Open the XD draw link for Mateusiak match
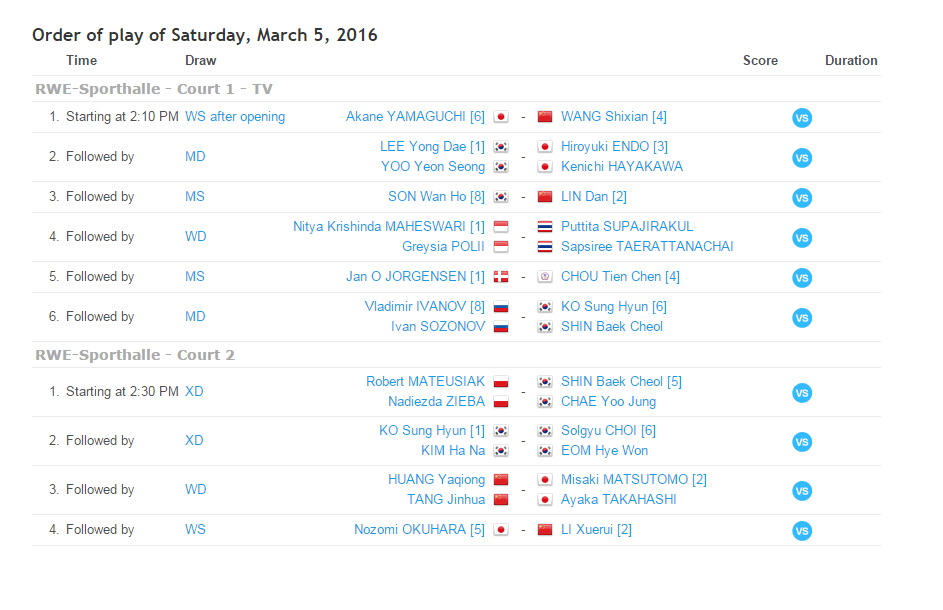 194,392
